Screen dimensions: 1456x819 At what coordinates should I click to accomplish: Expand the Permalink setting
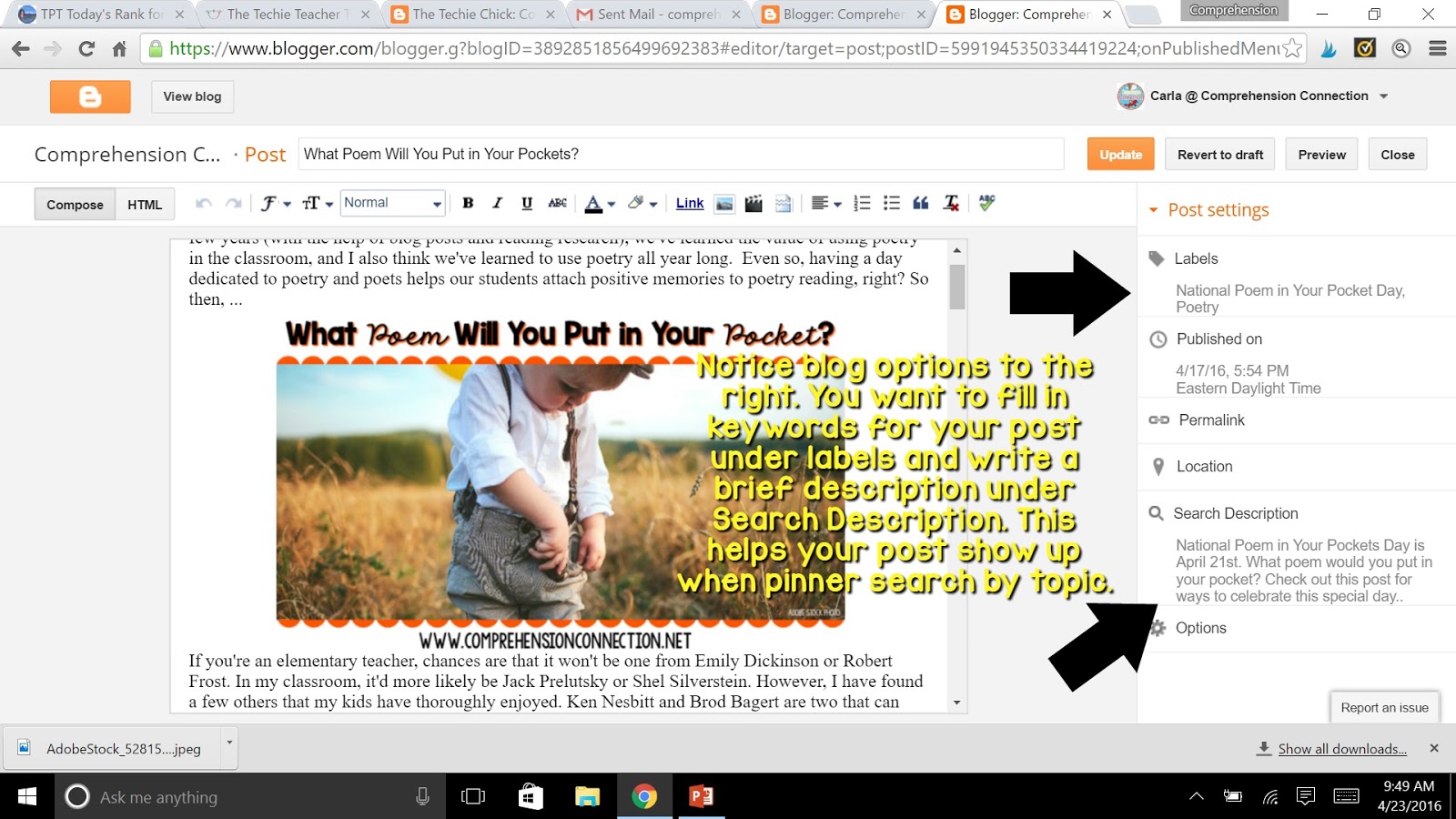1211,420
